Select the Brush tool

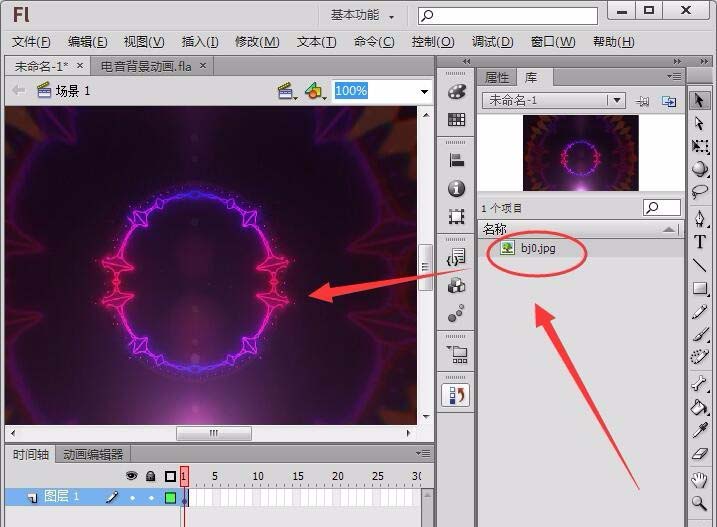[700, 335]
